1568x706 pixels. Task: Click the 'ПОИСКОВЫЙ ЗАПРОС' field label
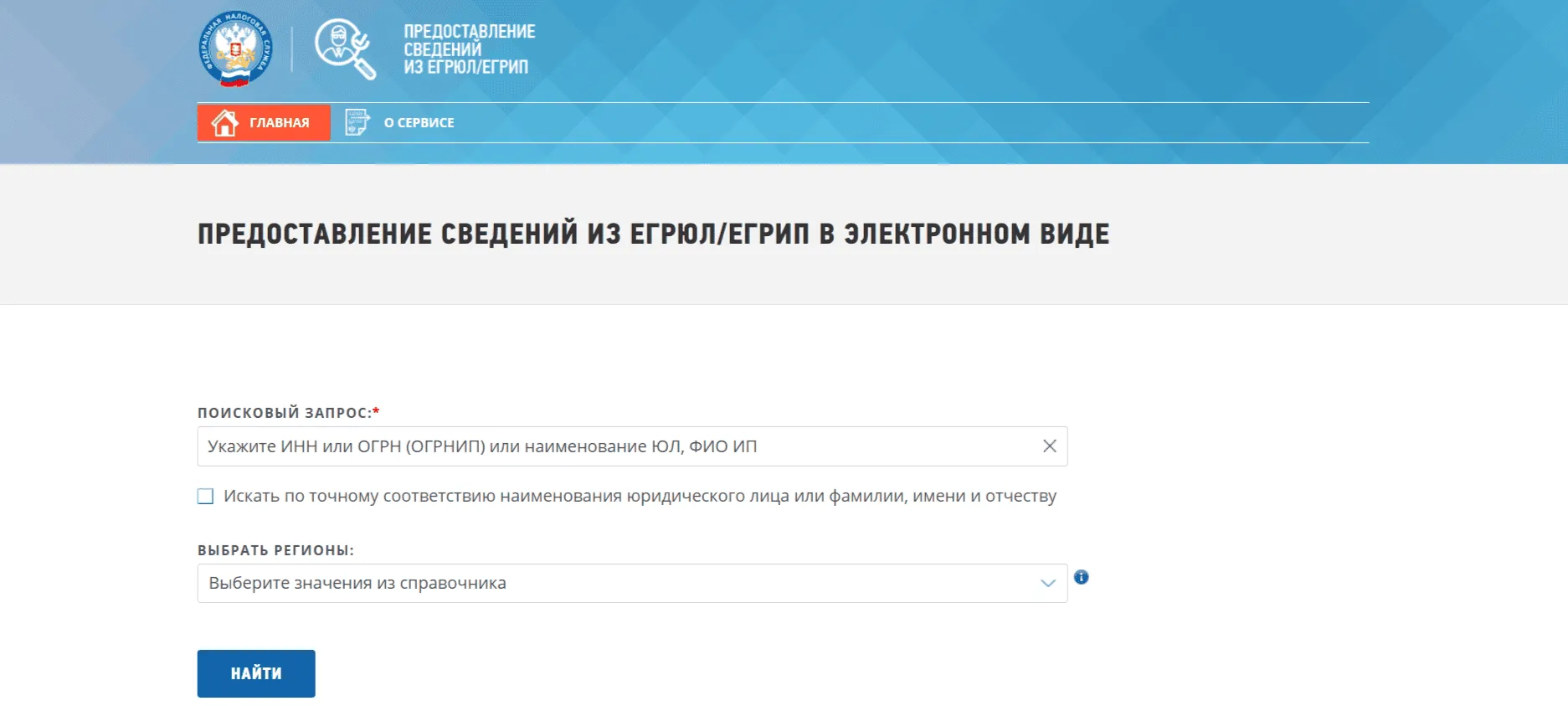click(284, 413)
